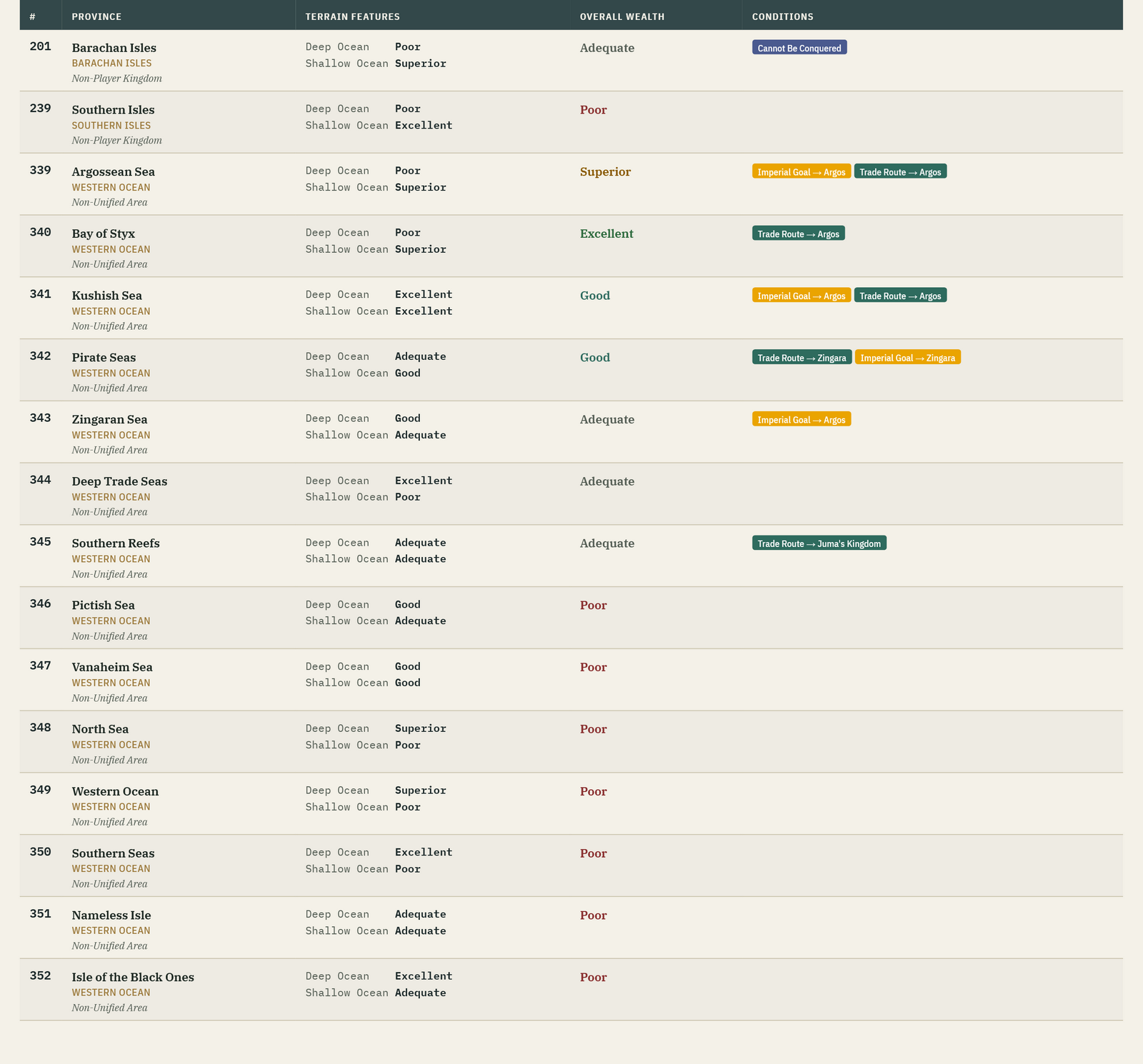
Task: Click Superior wealth for Argossean Sea
Action: click(x=606, y=172)
